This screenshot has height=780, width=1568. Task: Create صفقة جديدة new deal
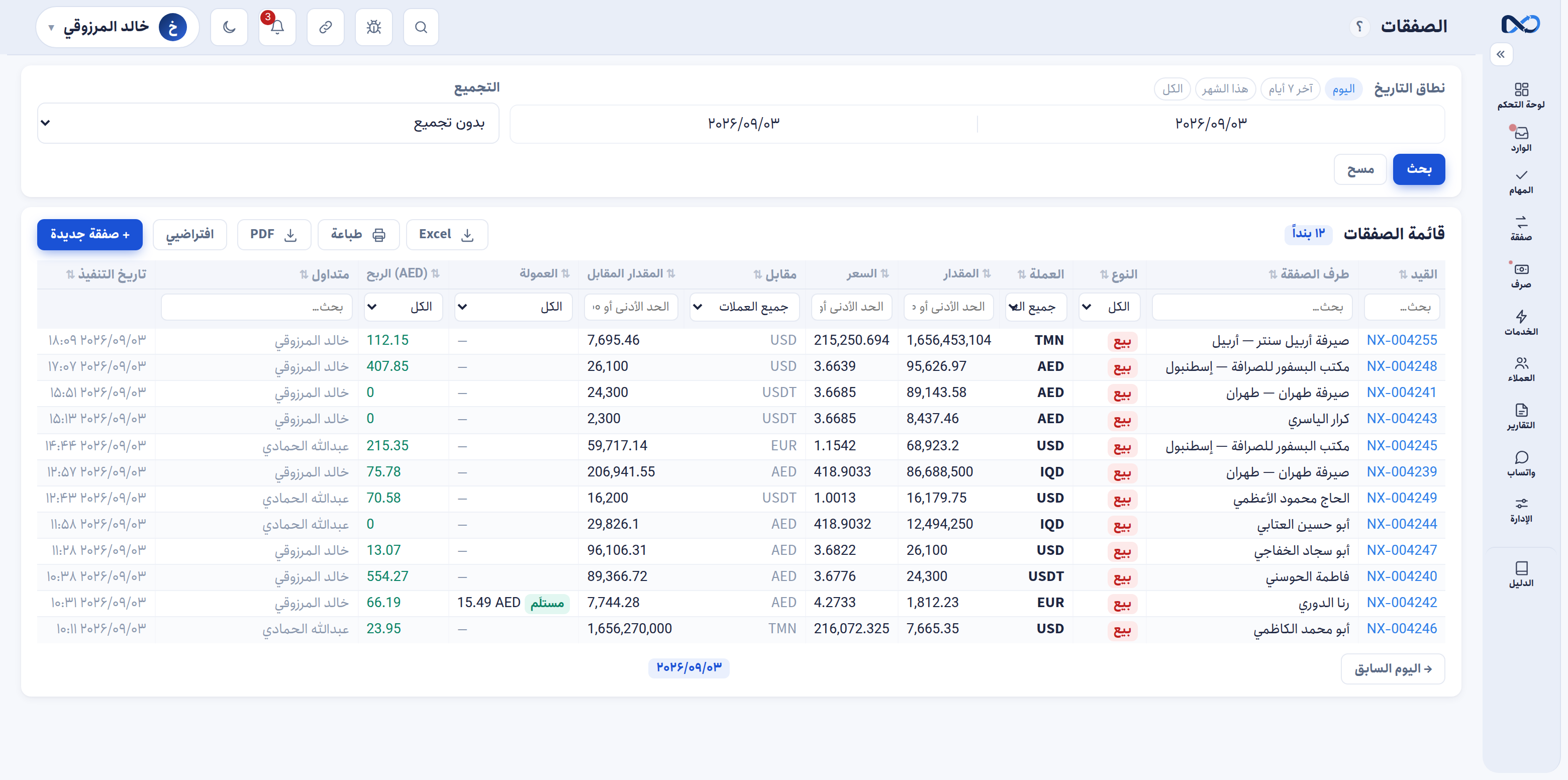coord(90,234)
